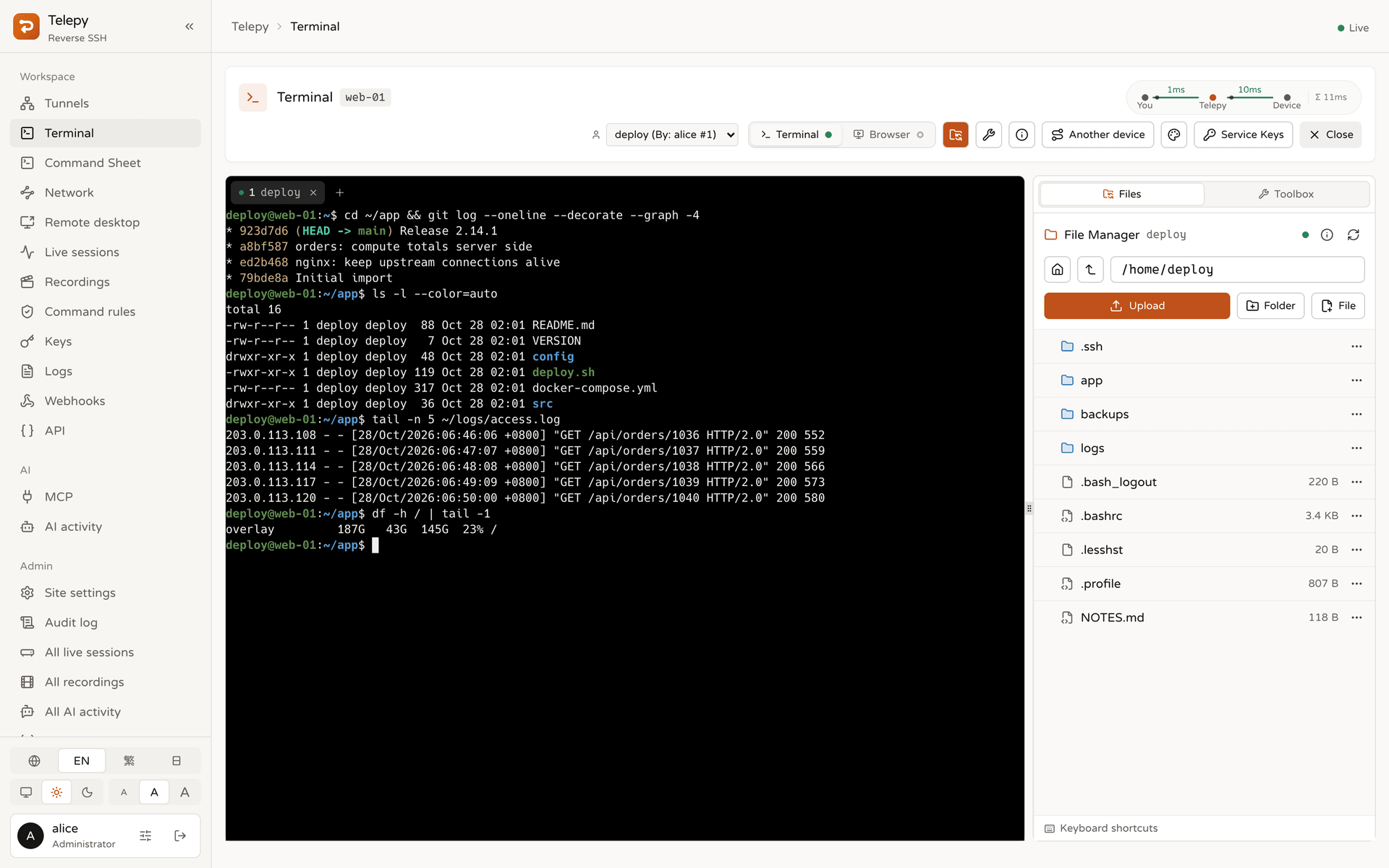The width and height of the screenshot is (1389, 868).
Task: Go to home directory in File Manager
Action: [1058, 270]
